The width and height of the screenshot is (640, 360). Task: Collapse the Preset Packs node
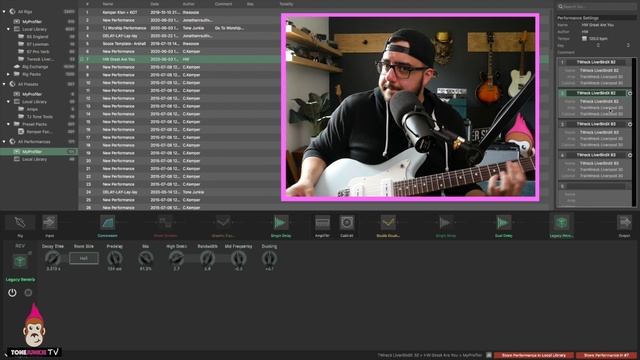point(9,124)
